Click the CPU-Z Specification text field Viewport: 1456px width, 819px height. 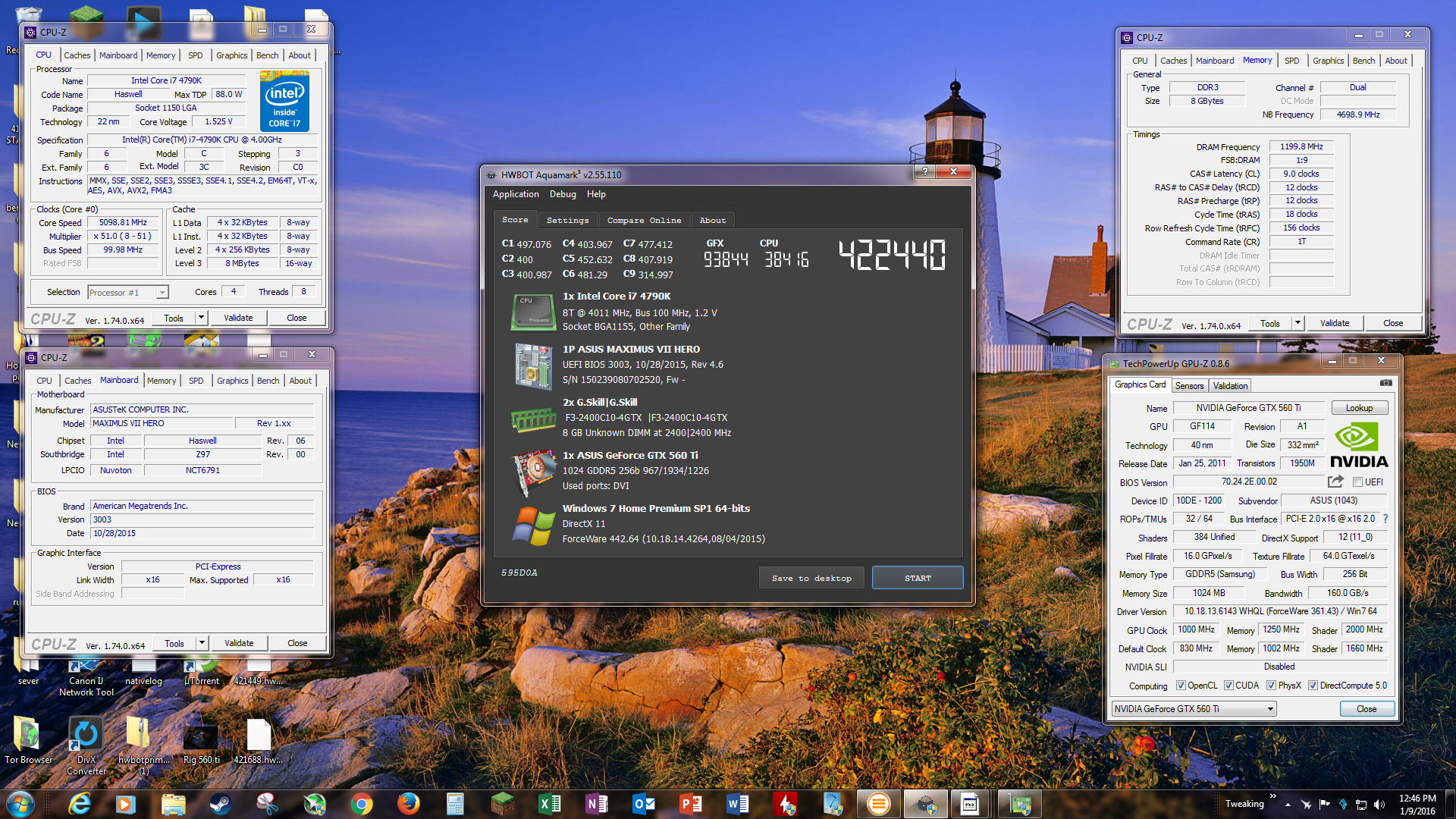pyautogui.click(x=202, y=140)
